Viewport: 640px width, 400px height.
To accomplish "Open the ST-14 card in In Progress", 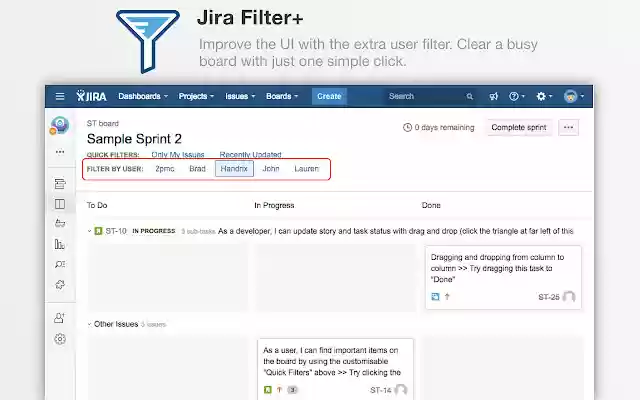I will pos(336,368).
